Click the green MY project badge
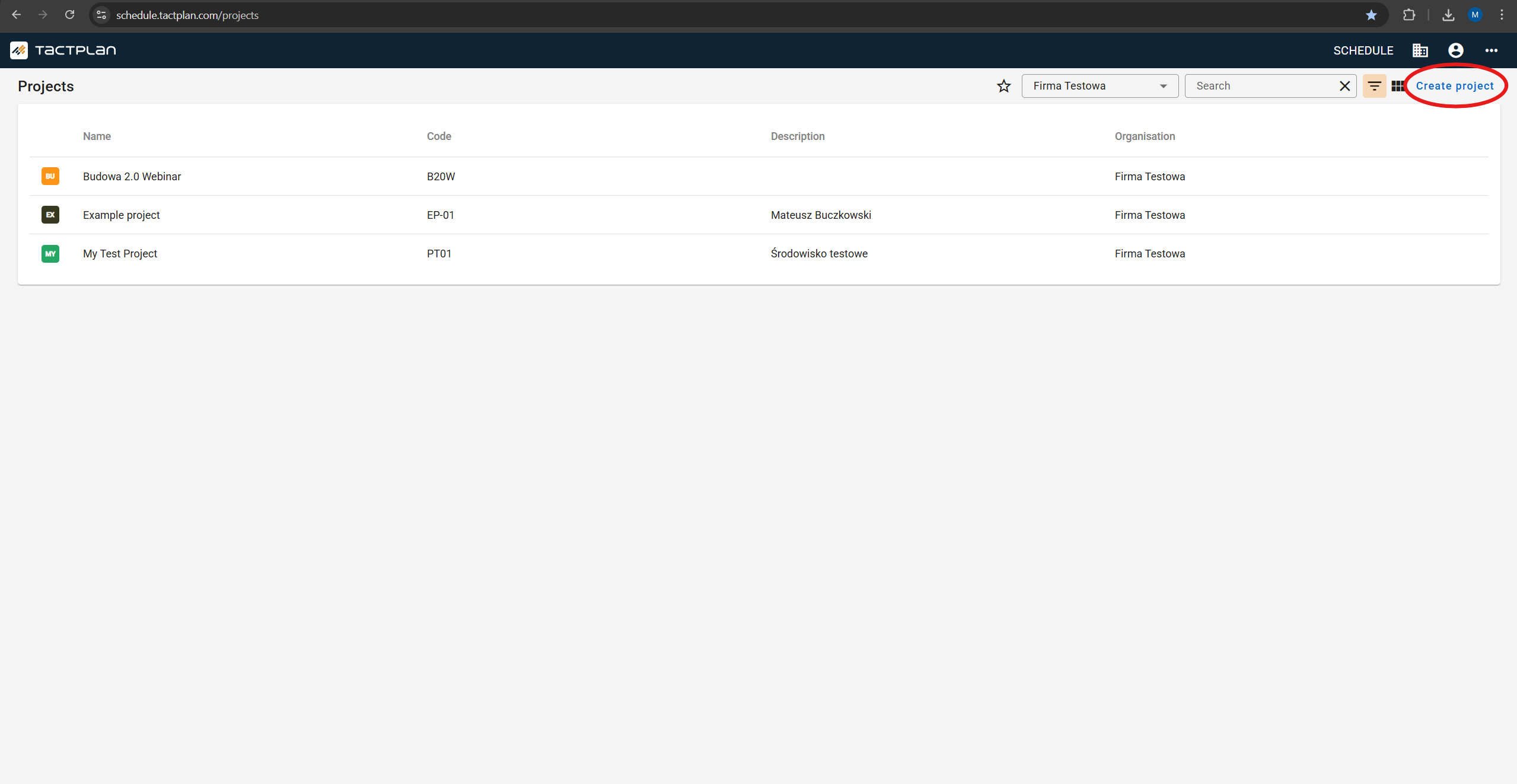 [x=50, y=253]
